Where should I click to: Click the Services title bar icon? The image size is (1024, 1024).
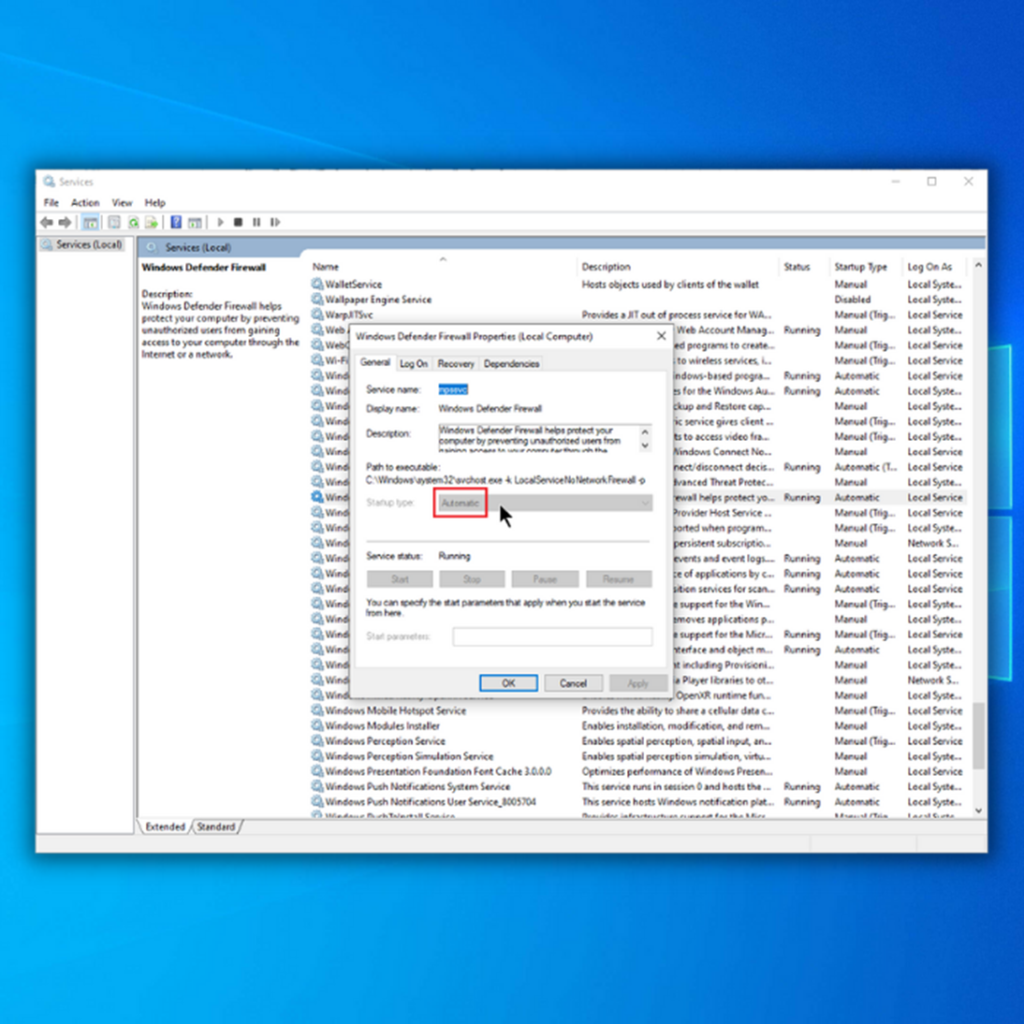[x=49, y=181]
